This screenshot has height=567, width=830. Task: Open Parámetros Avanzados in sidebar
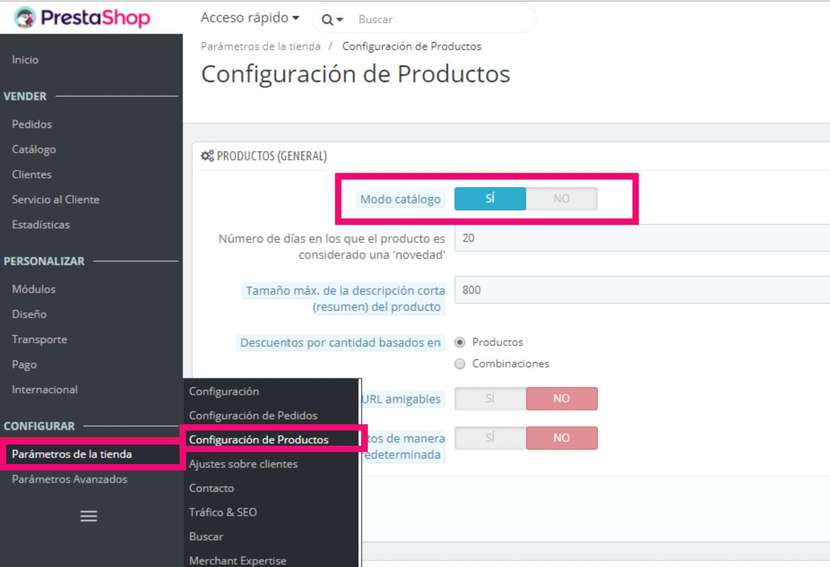(x=70, y=479)
